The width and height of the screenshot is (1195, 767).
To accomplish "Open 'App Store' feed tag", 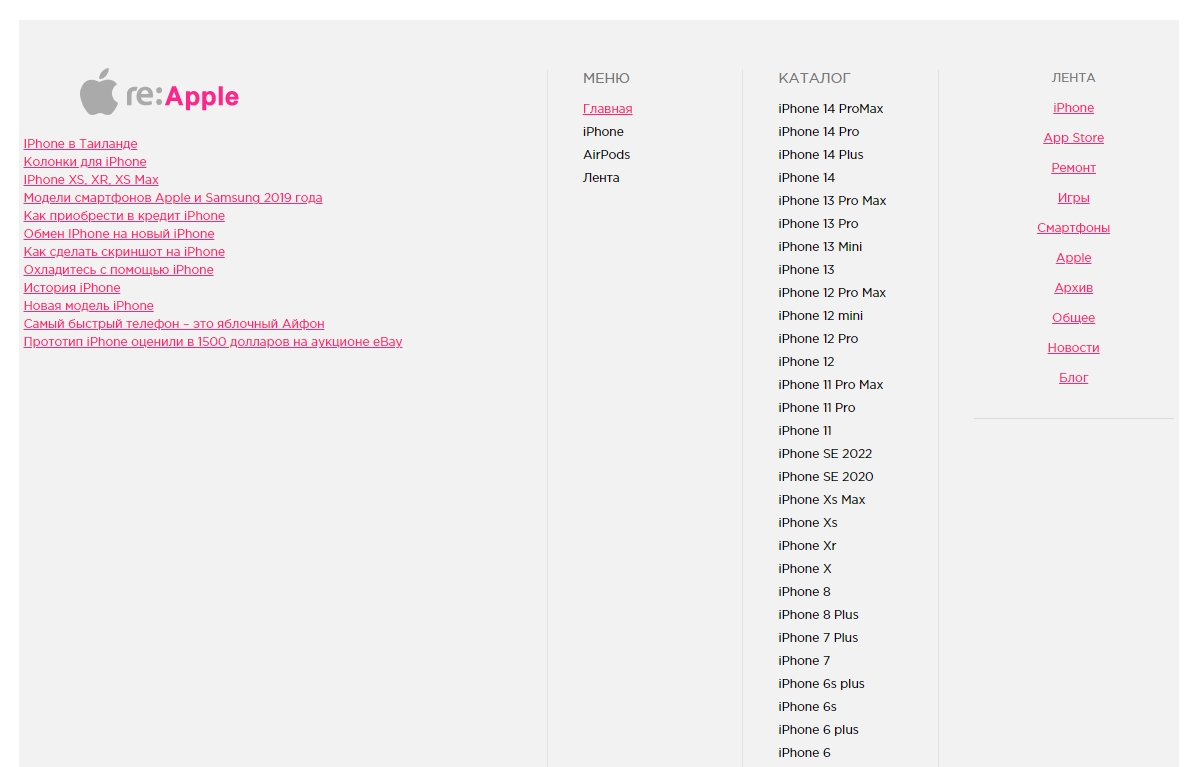I will tap(1073, 138).
